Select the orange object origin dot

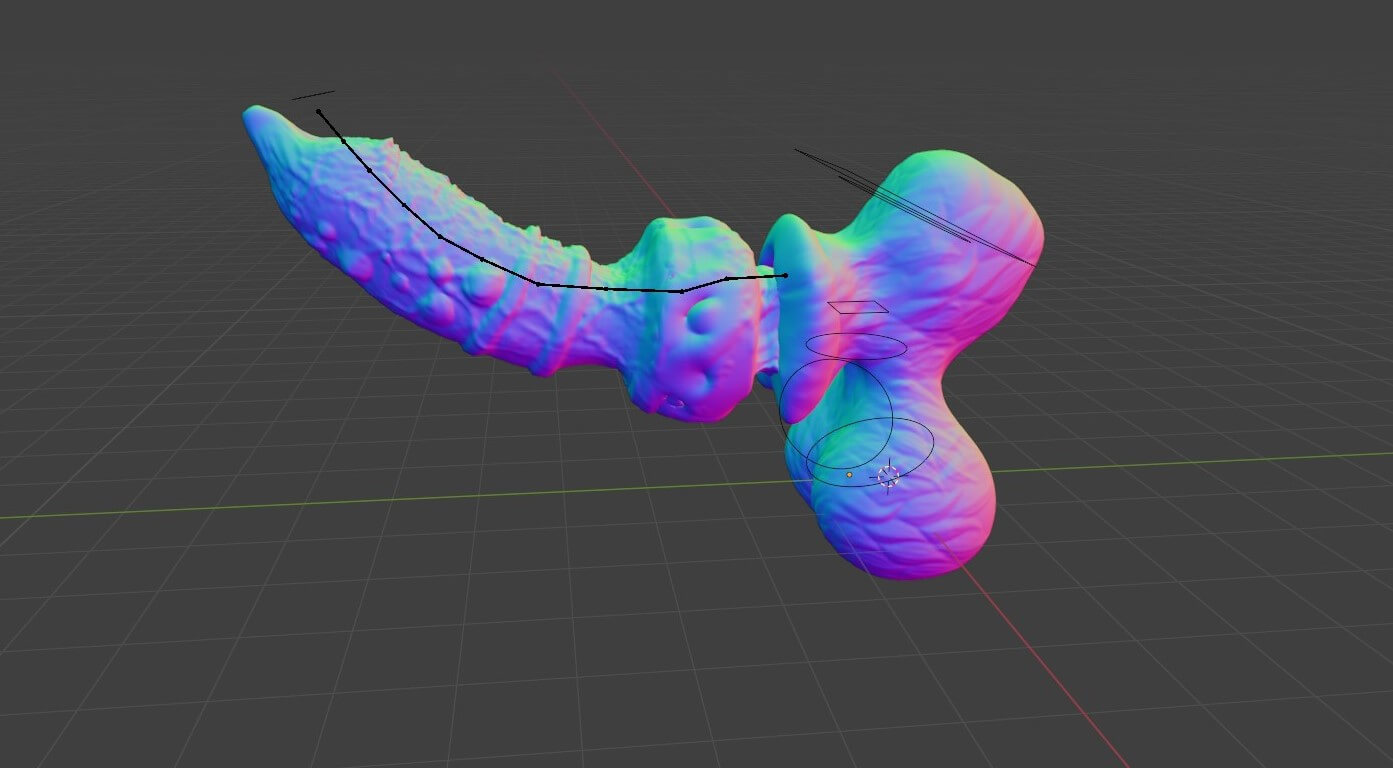(x=849, y=474)
